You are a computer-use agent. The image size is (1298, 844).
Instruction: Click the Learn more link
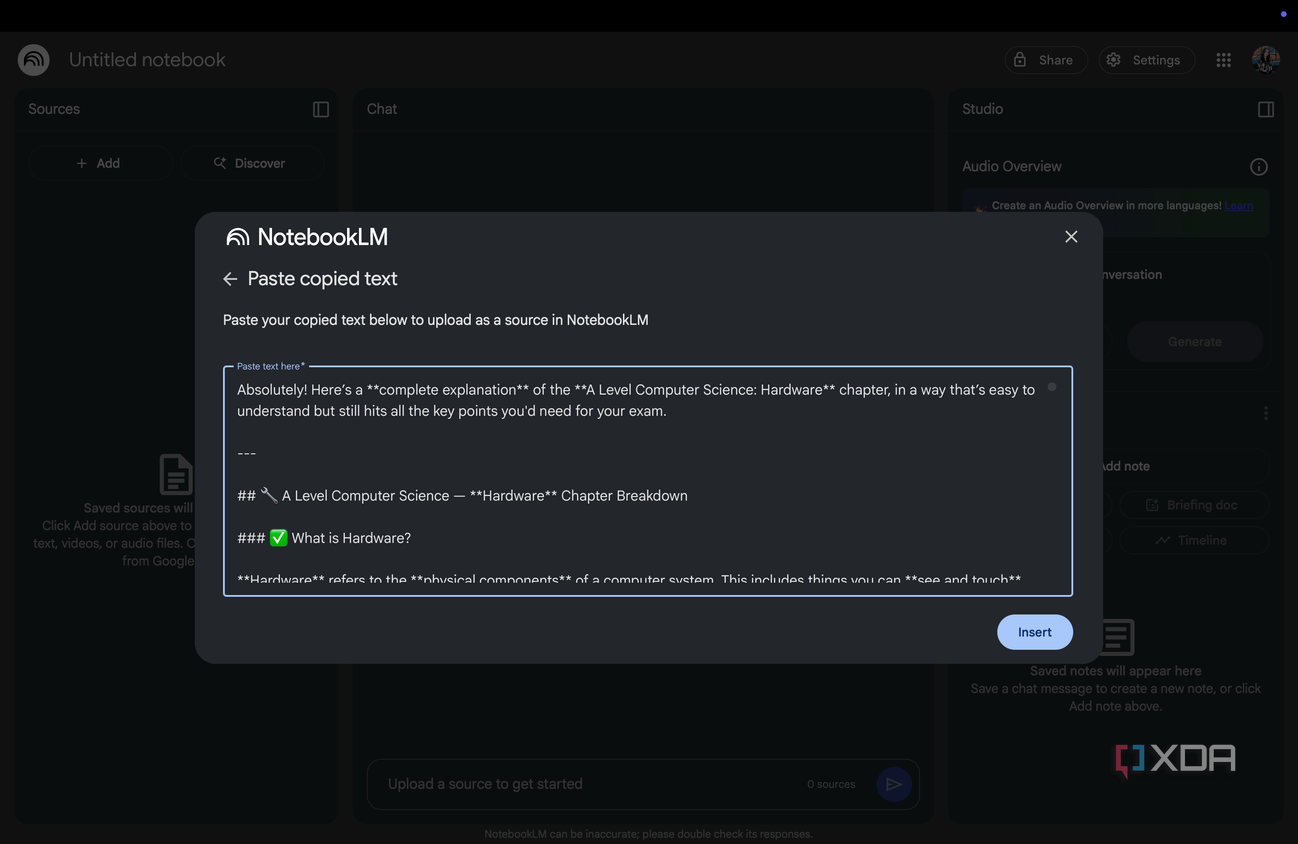point(1239,206)
